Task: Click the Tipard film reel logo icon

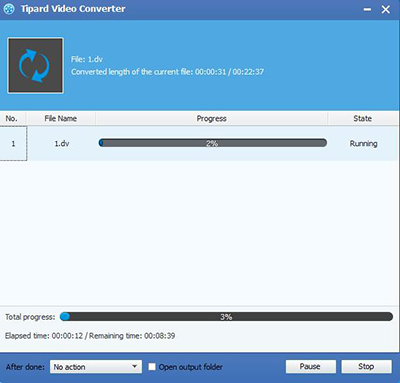Action: click(x=9, y=9)
